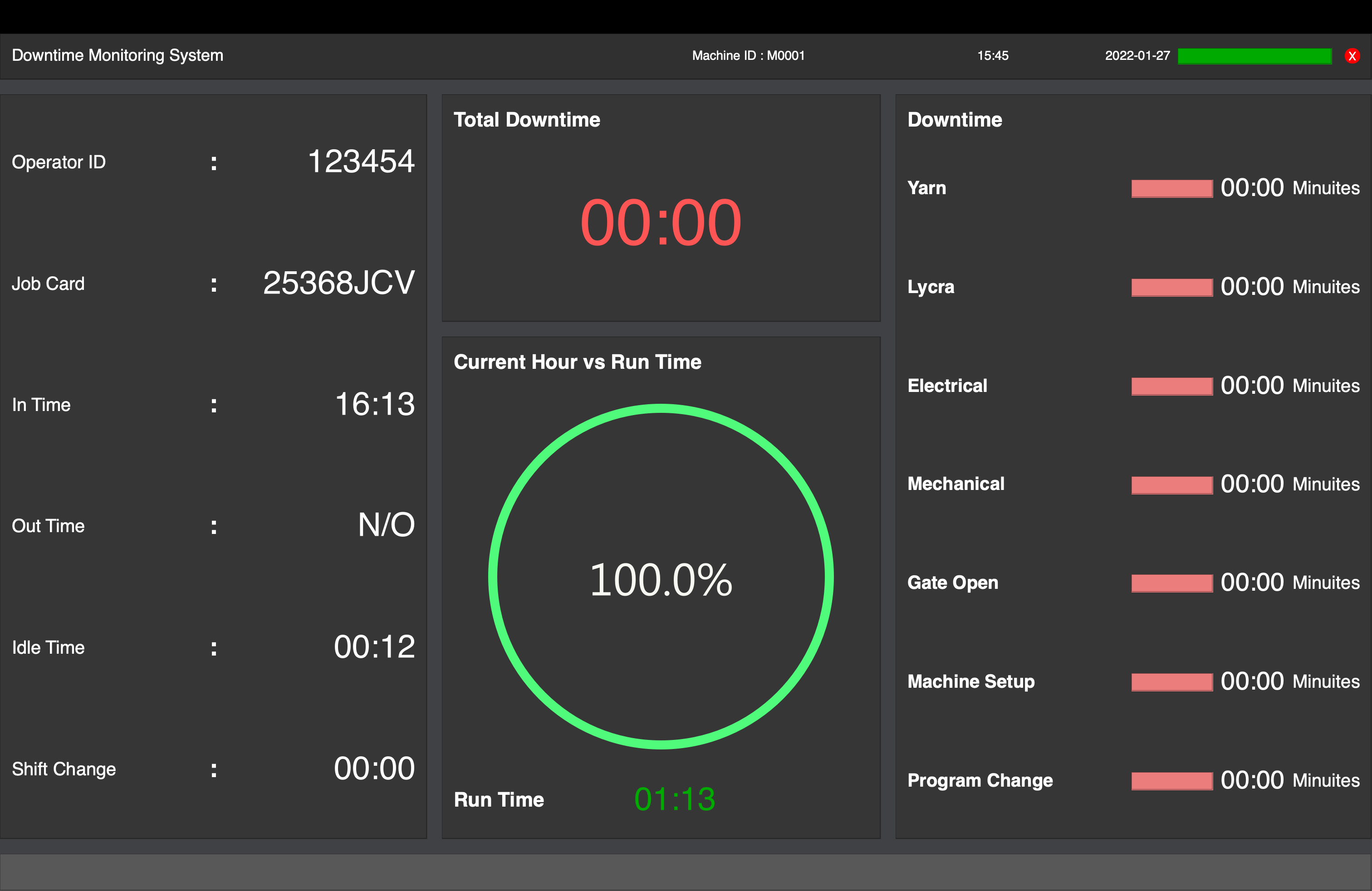The image size is (1372, 891).
Task: Click the Electrical downtime red bar
Action: click(x=1172, y=386)
